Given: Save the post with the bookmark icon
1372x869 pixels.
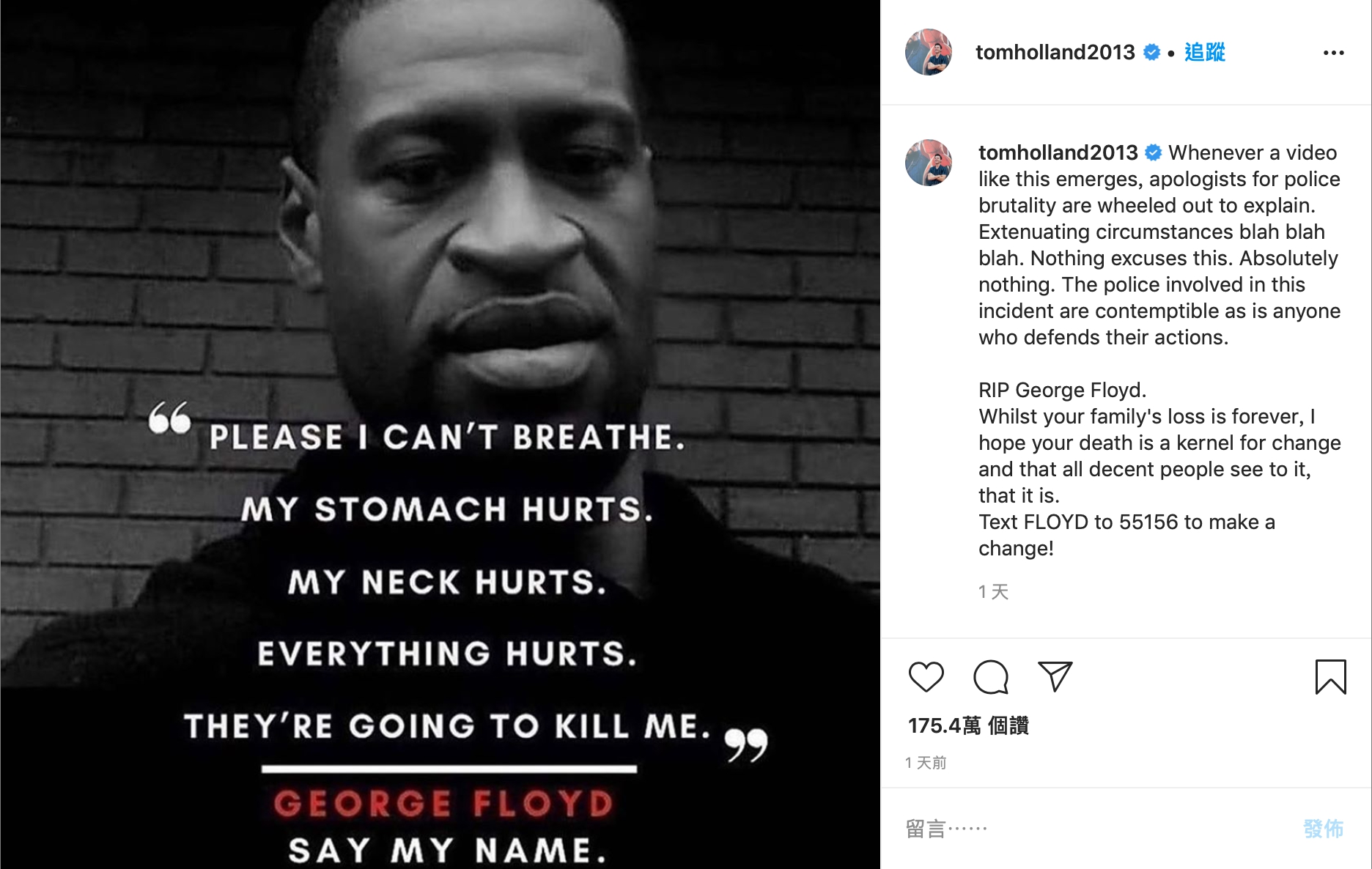Looking at the screenshot, I should point(1330,676).
